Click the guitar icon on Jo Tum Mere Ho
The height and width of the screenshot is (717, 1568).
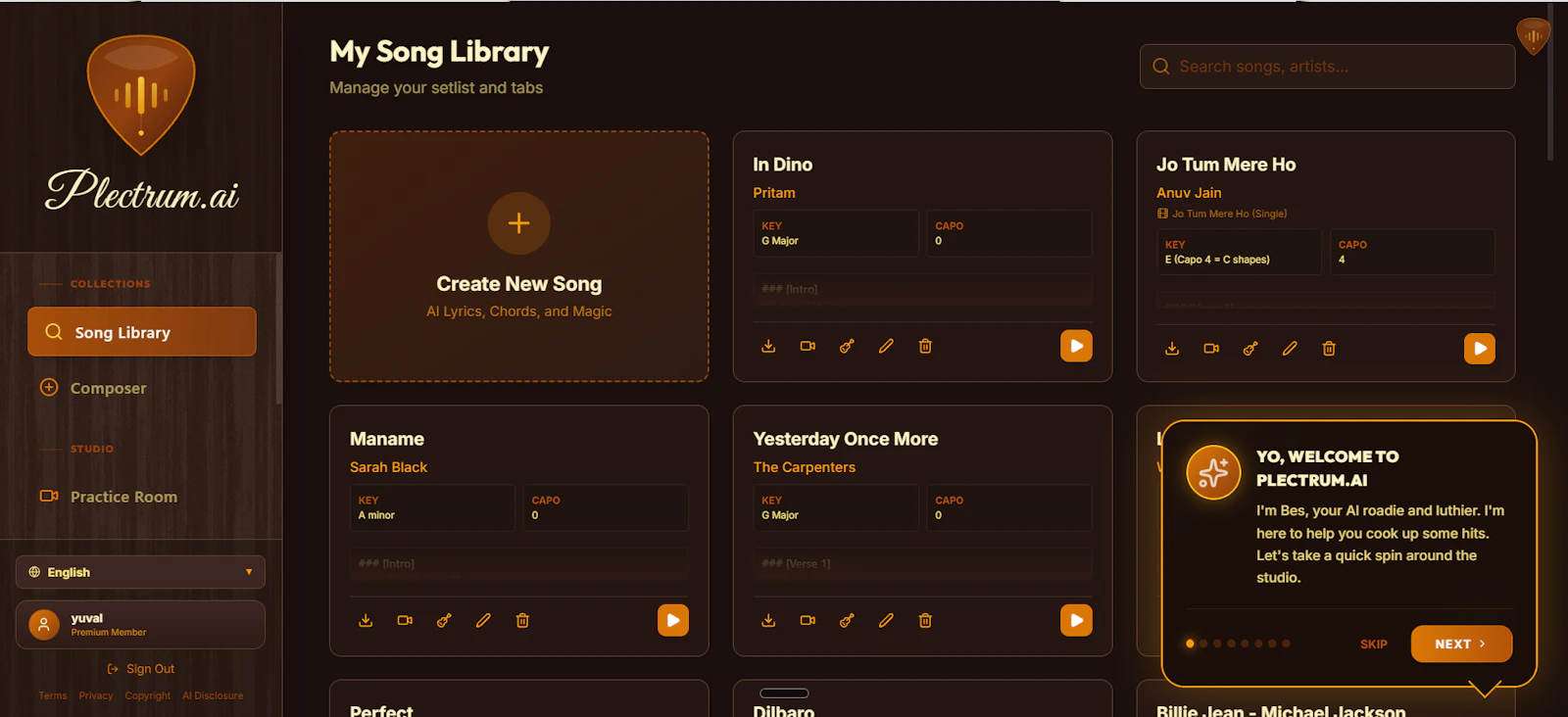click(1250, 349)
